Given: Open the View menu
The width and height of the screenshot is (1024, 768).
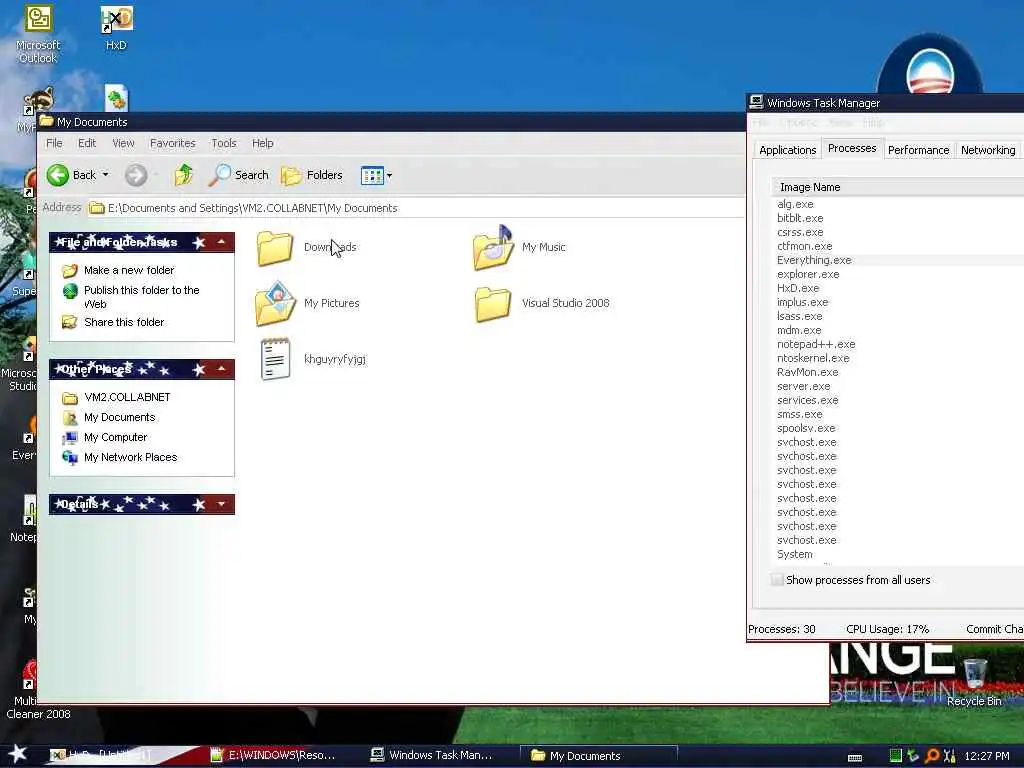Looking at the screenshot, I should coord(123,143).
